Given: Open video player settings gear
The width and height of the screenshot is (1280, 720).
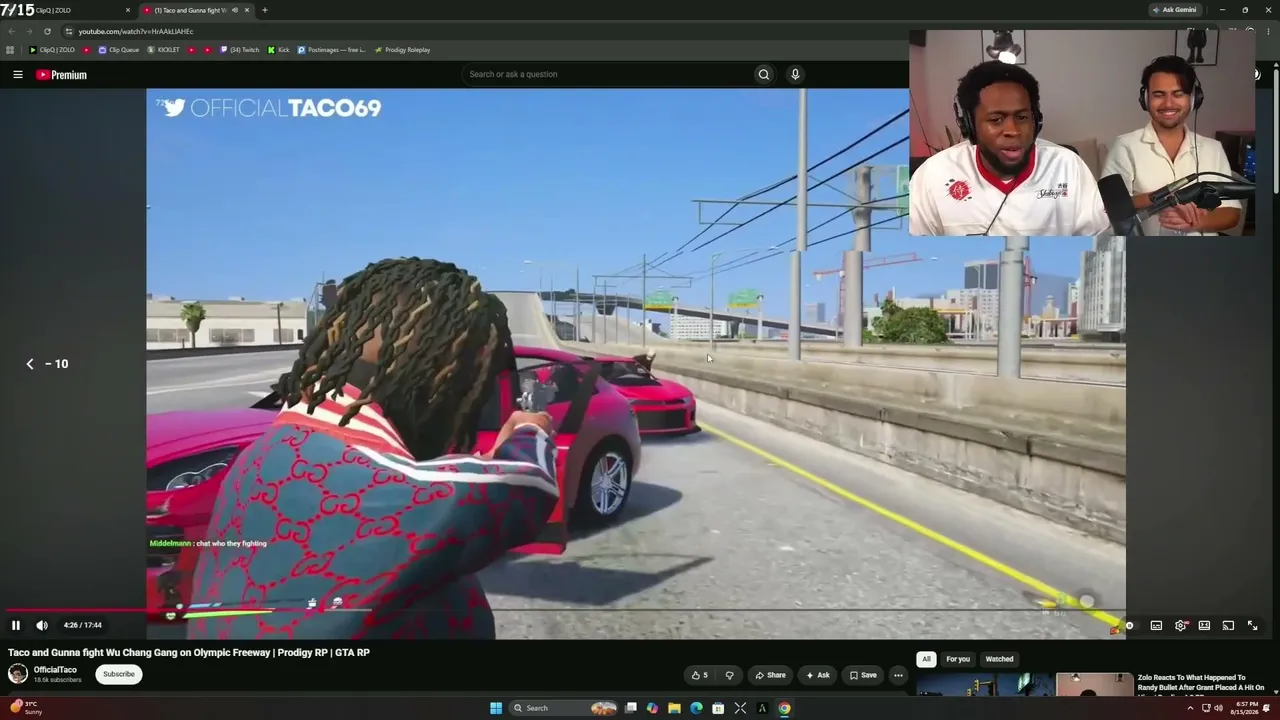Looking at the screenshot, I should coord(1181,625).
